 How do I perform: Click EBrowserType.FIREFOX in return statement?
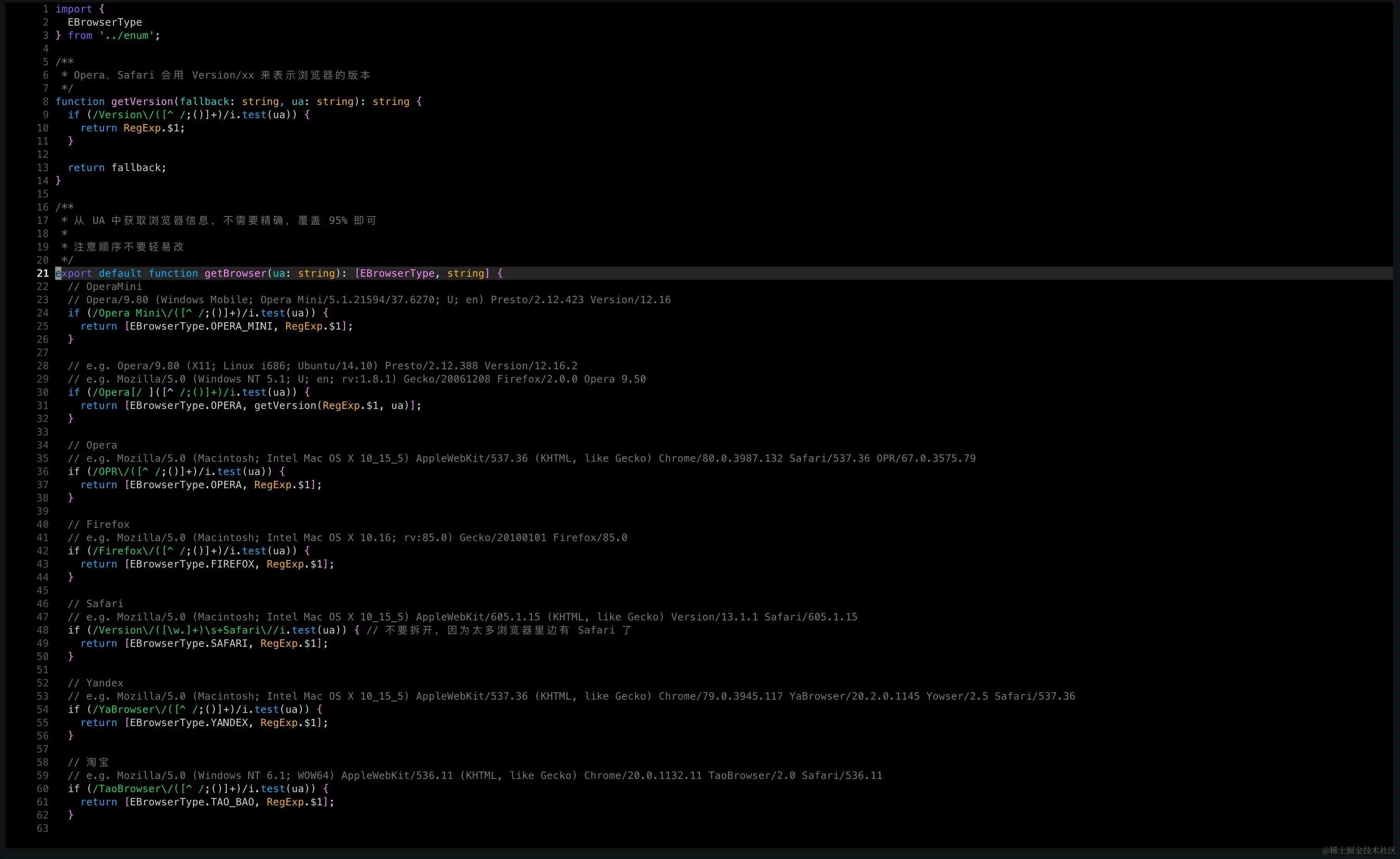(192, 564)
